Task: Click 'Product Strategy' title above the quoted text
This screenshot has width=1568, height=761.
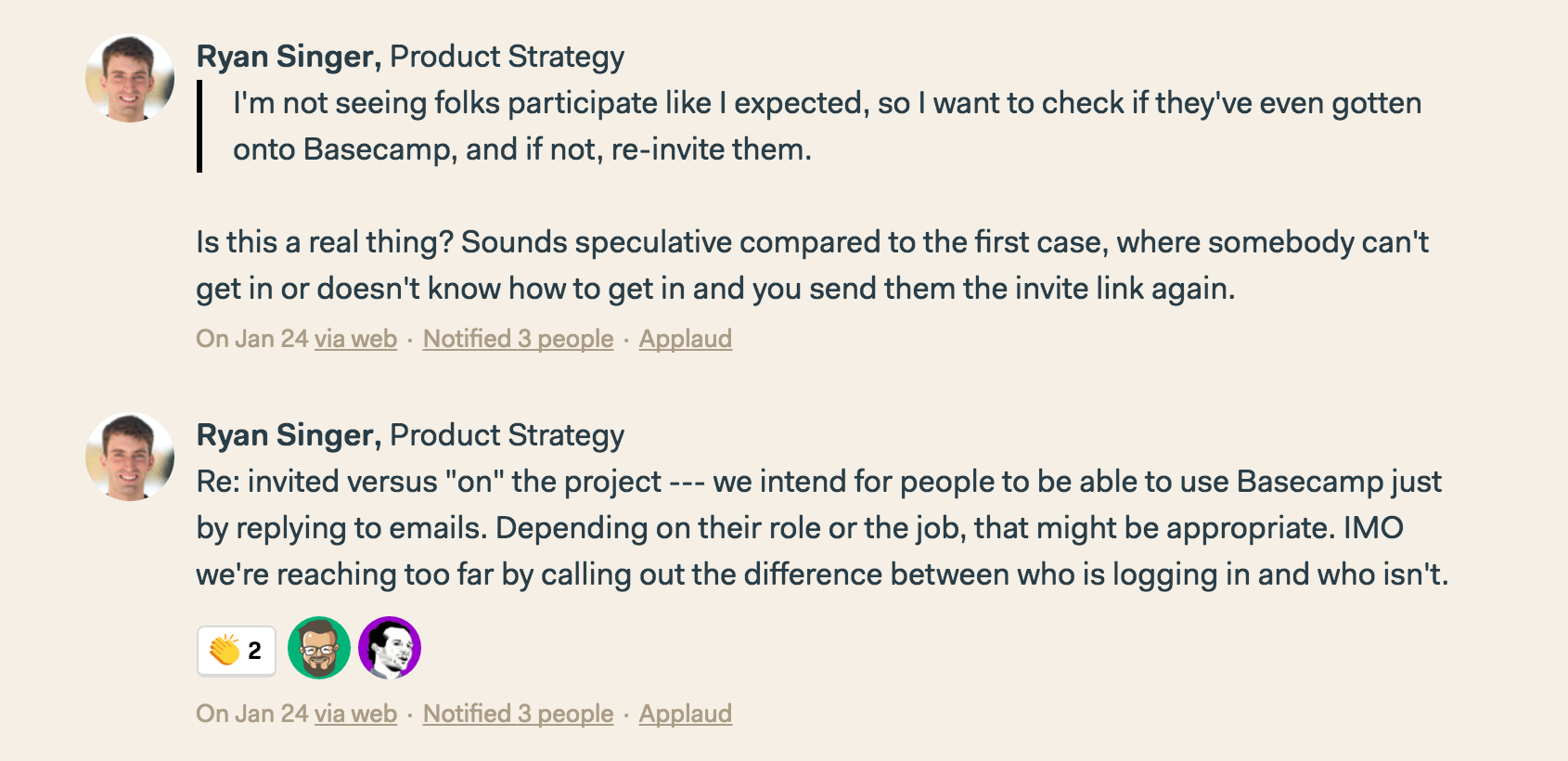Action: click(507, 57)
